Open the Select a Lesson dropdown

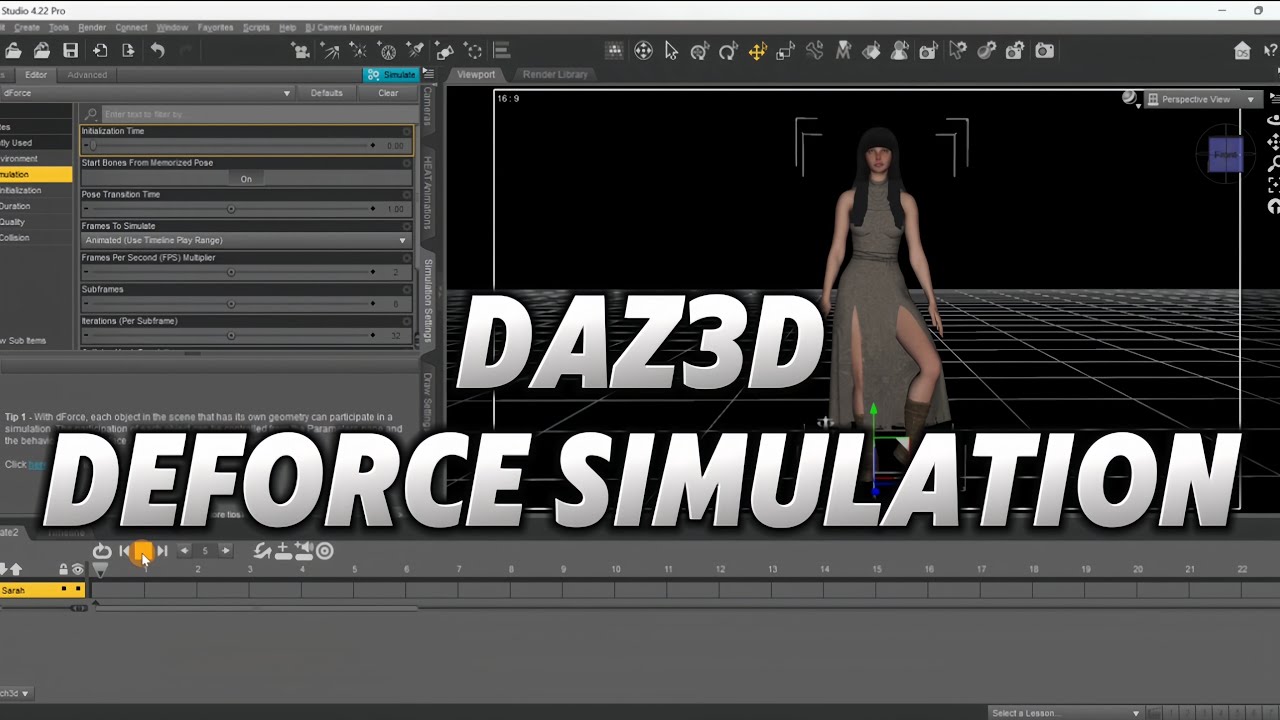pos(1064,713)
